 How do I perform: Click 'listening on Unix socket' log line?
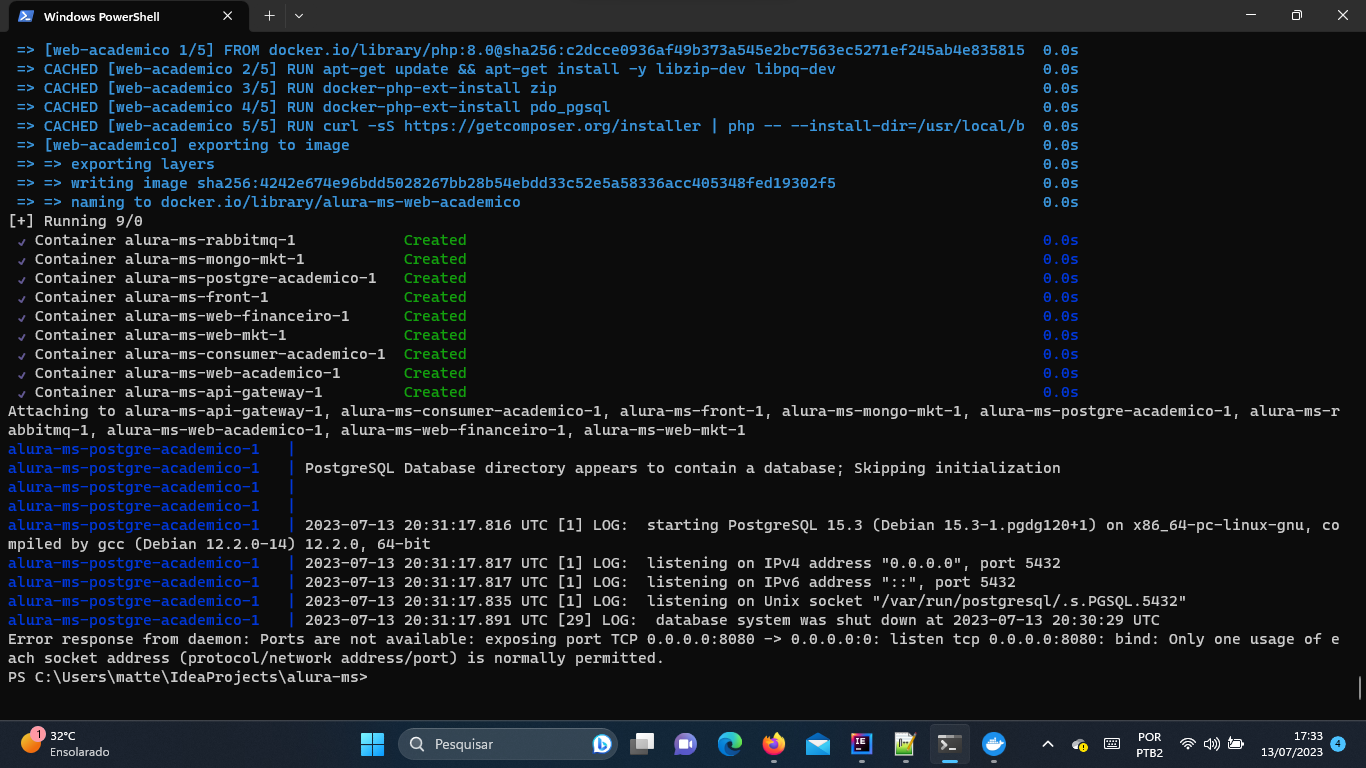746,601
